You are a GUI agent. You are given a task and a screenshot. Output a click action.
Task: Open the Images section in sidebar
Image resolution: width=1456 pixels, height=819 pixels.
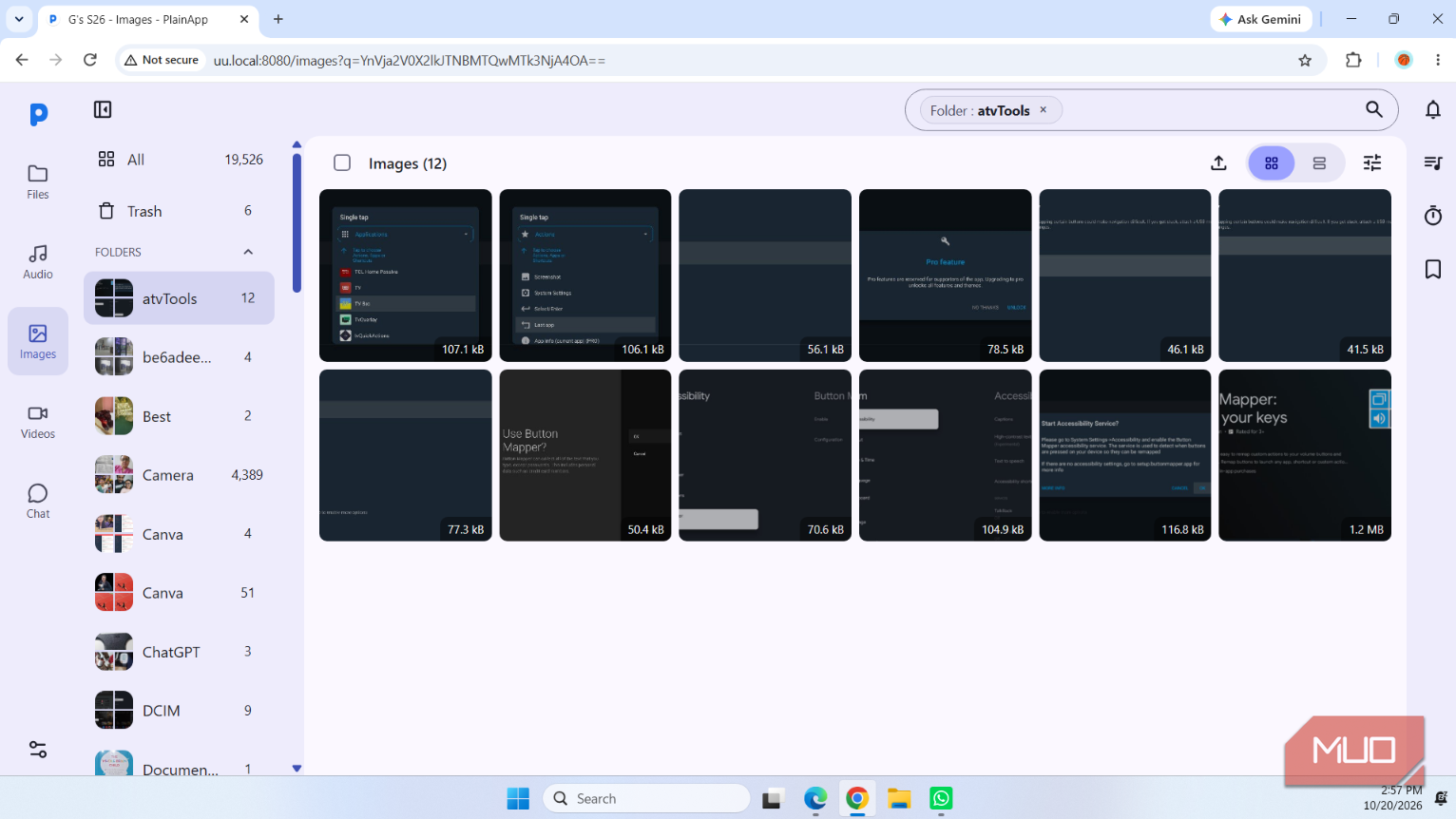(x=38, y=341)
